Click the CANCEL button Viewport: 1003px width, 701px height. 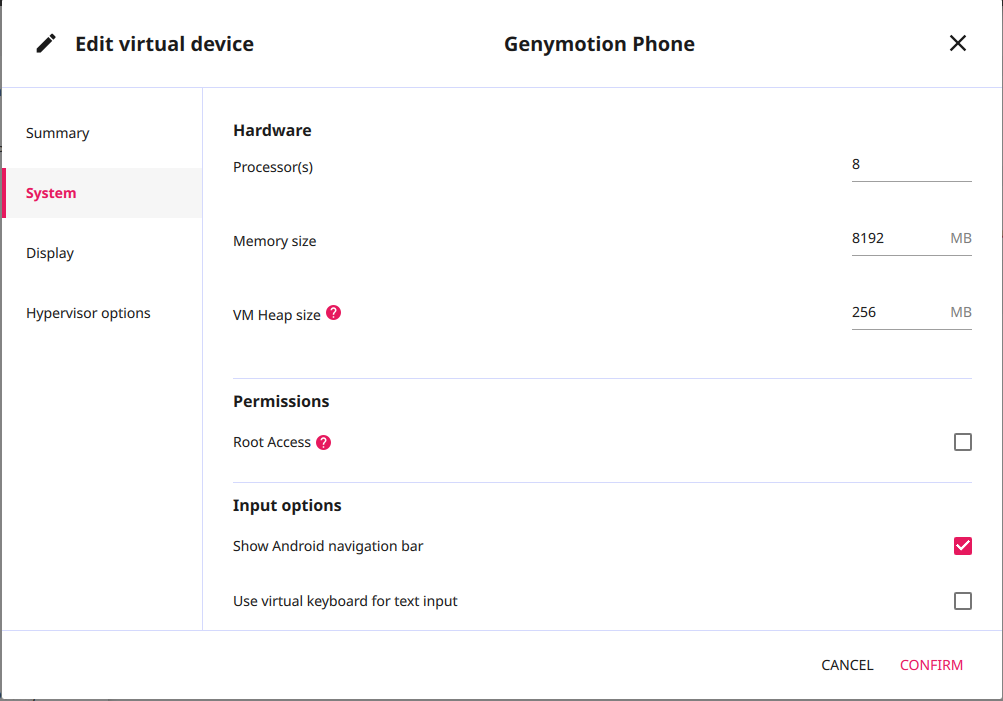[846, 664]
